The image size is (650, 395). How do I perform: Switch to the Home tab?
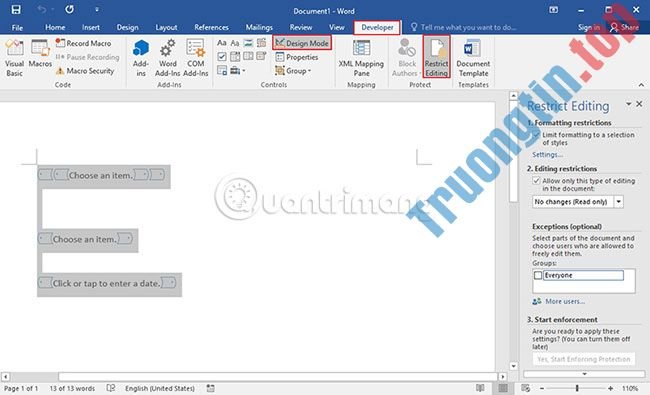(x=55, y=27)
